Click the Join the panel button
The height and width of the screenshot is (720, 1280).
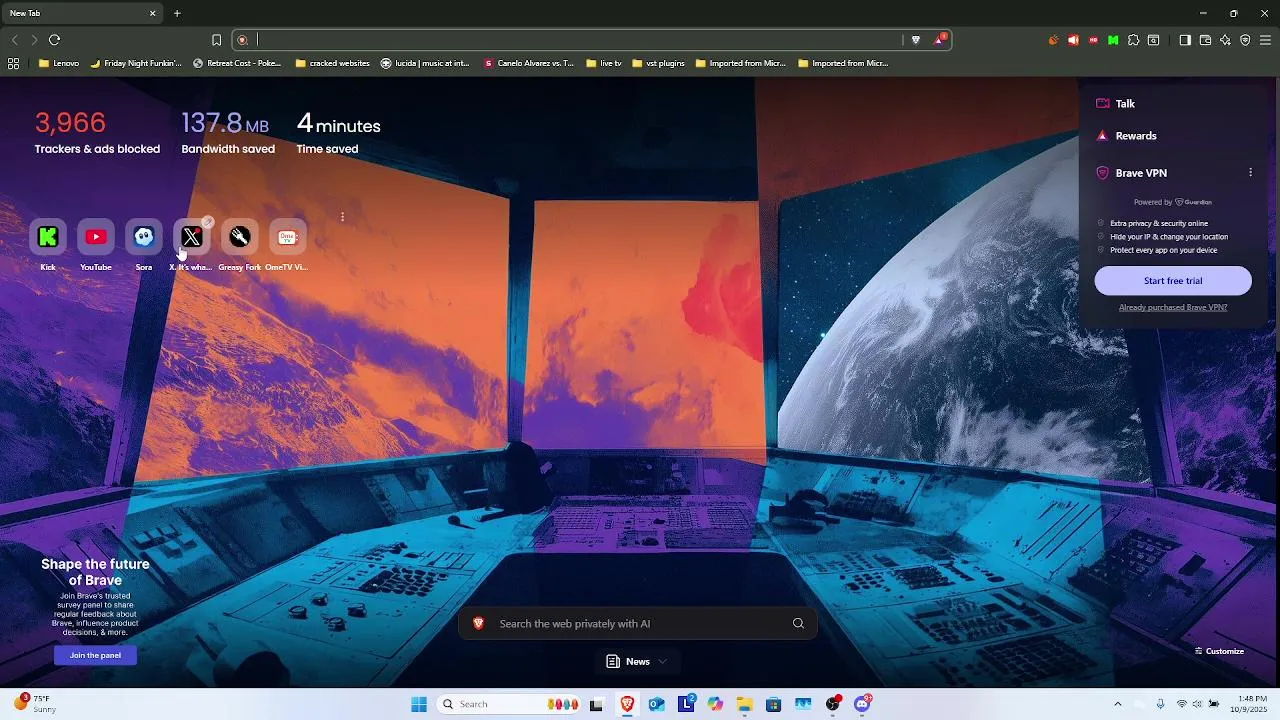click(95, 655)
